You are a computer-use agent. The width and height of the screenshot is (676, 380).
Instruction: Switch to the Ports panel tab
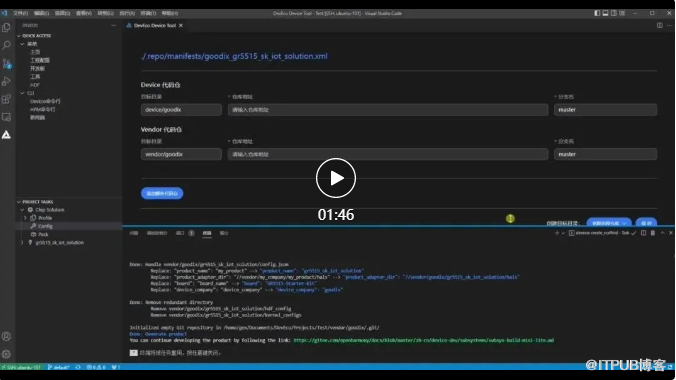coord(180,233)
